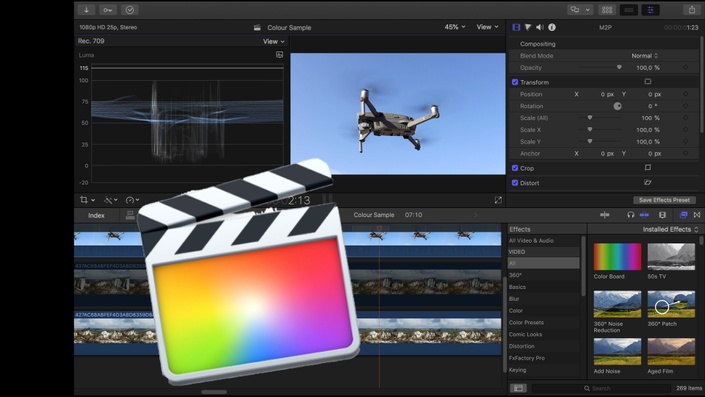Click the effects Search field

[601, 388]
